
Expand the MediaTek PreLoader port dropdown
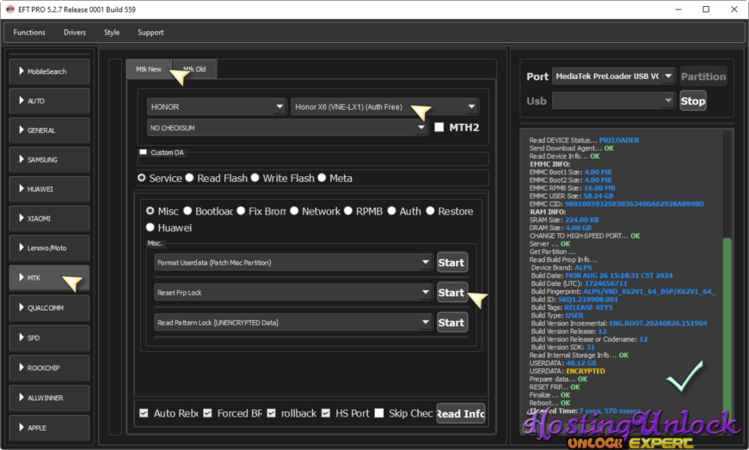click(x=614, y=76)
